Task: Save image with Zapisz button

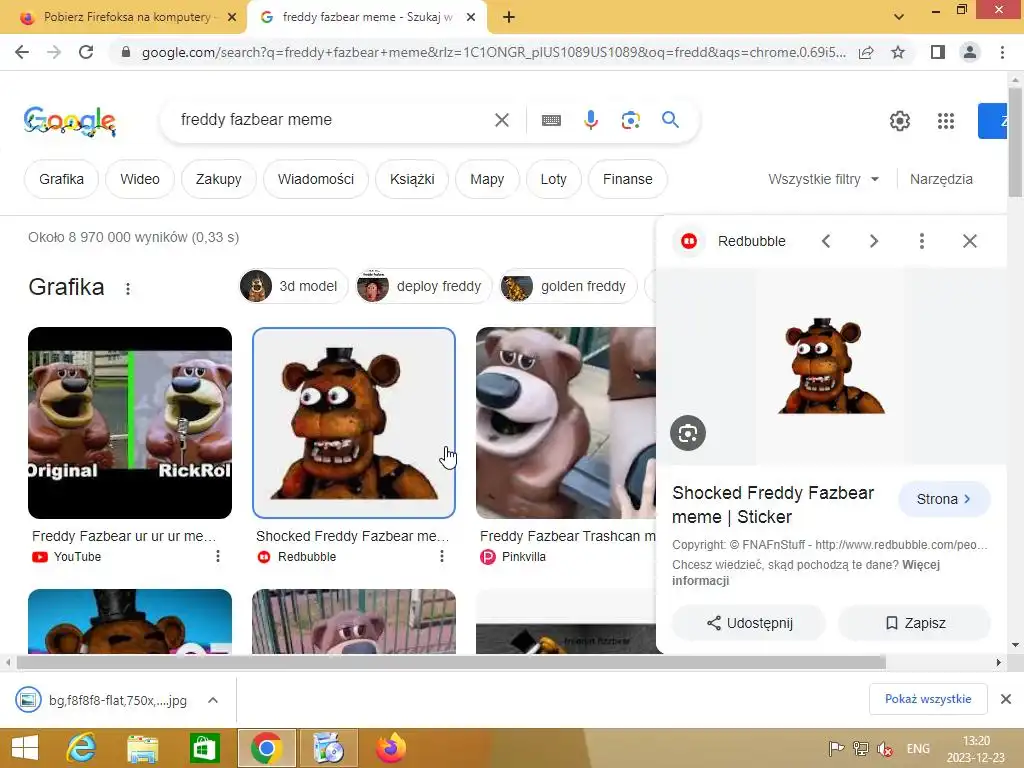Action: [x=915, y=623]
